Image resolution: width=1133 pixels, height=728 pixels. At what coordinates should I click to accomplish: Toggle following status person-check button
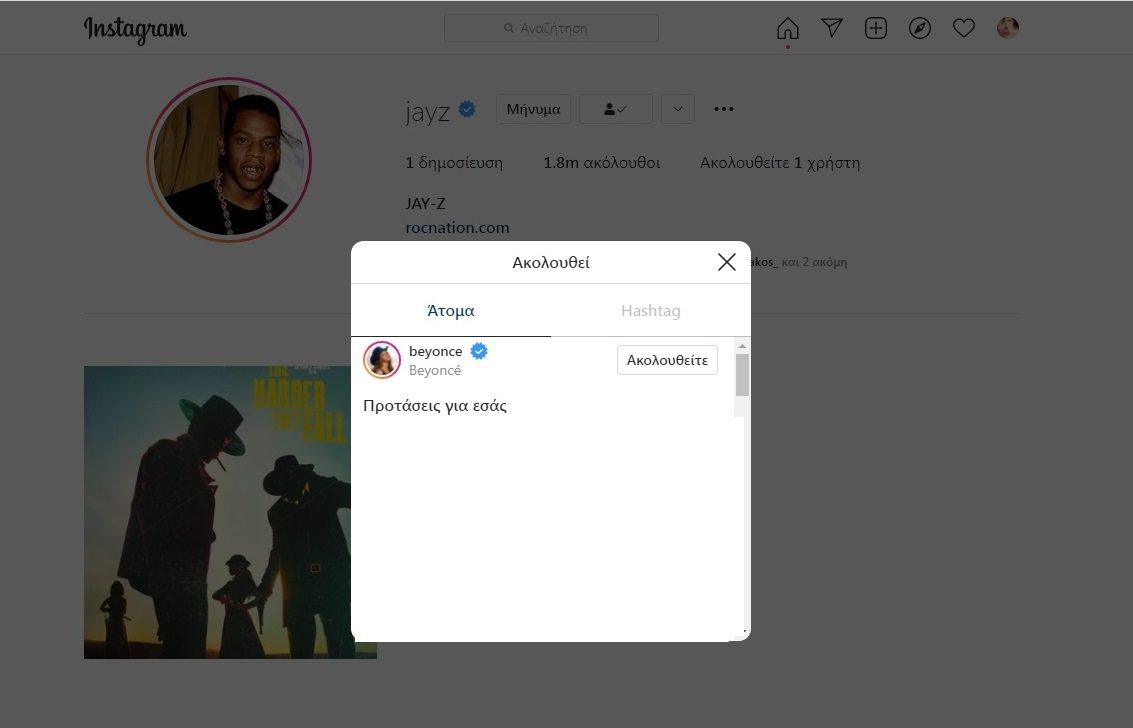616,109
